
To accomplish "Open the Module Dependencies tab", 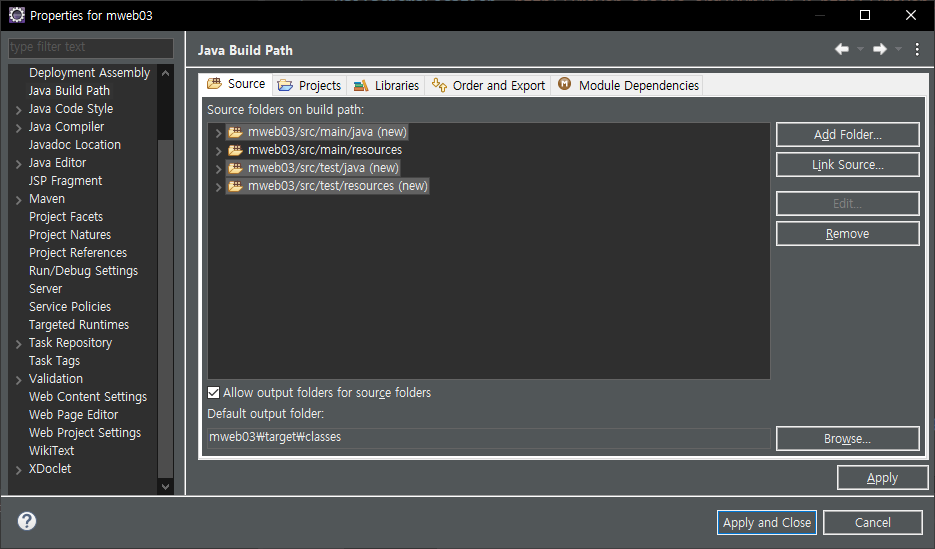I will pos(627,85).
